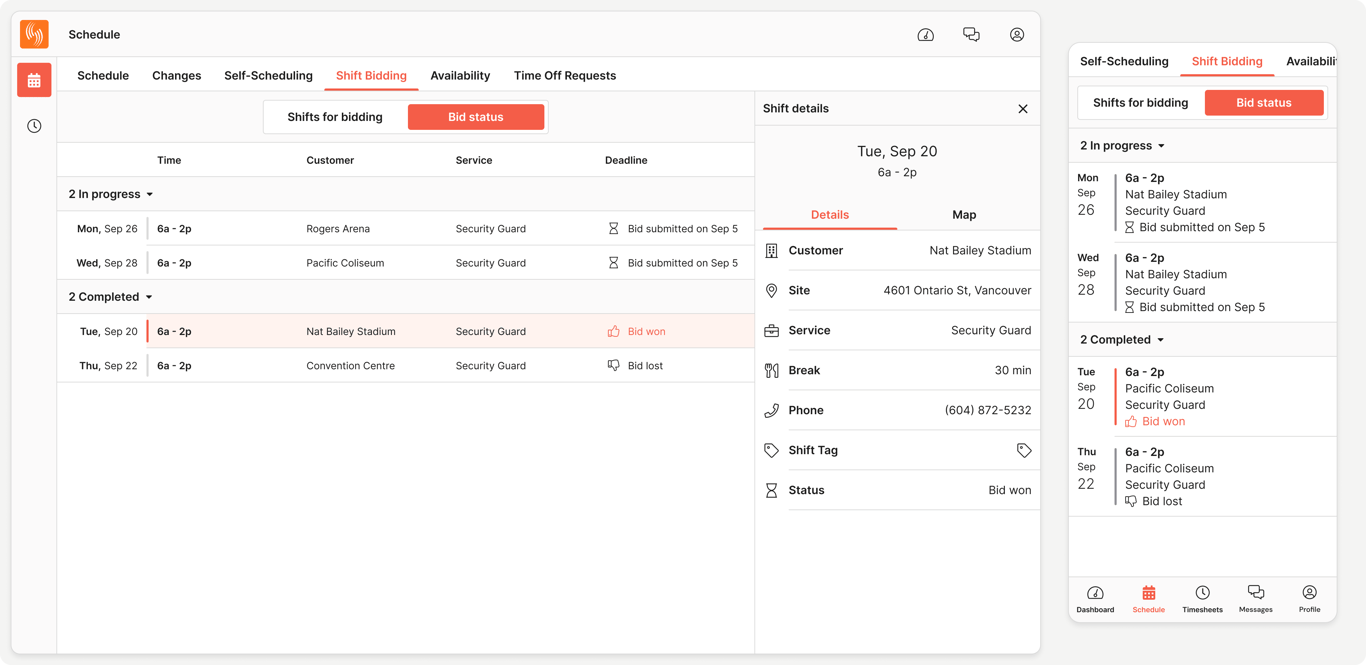Click the service briefcase icon
The height and width of the screenshot is (665, 1366).
[772, 331]
